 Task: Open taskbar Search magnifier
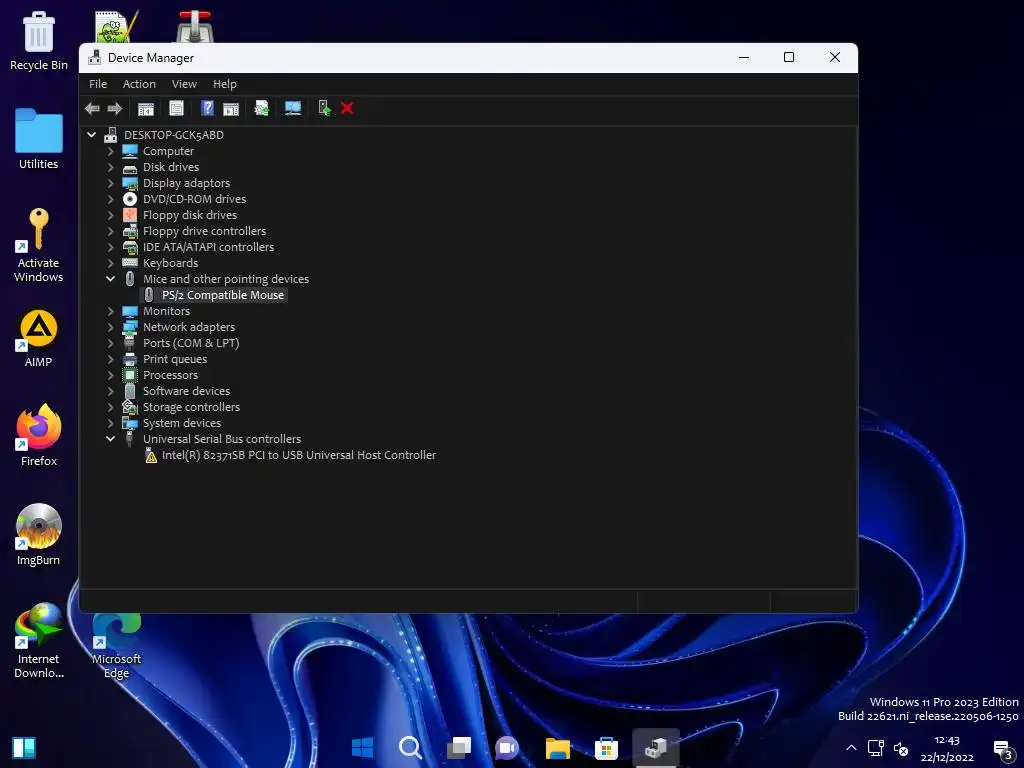(411, 747)
